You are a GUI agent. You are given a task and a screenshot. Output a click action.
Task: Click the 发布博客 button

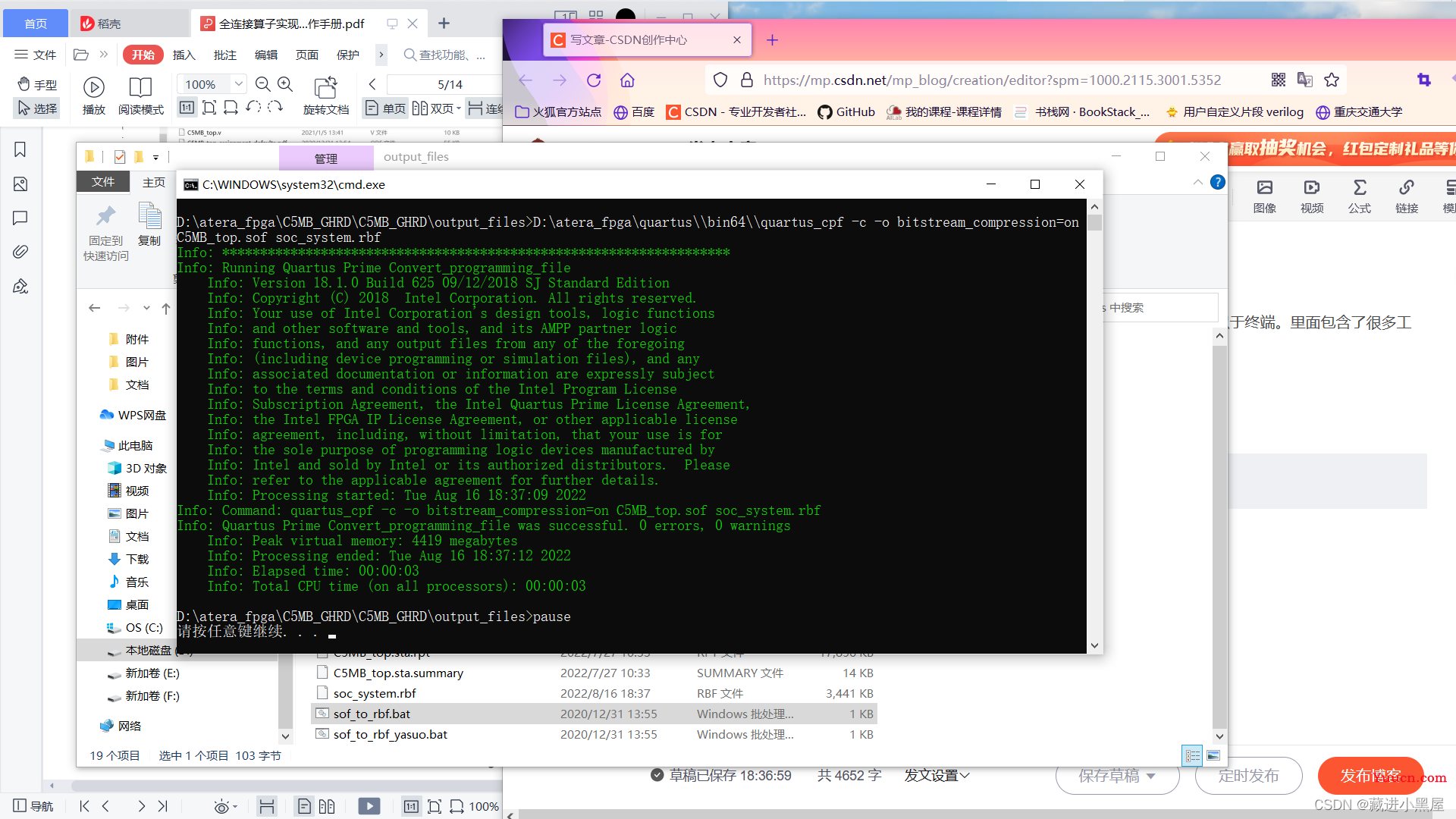(1370, 776)
